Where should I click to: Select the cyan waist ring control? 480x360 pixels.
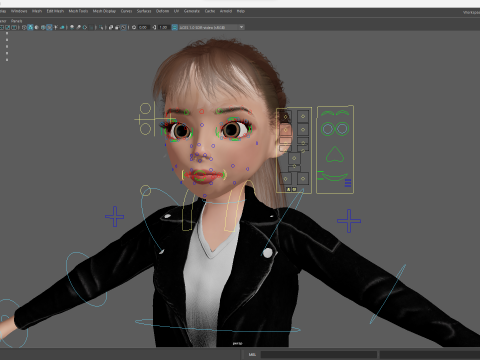[x=217, y=326]
